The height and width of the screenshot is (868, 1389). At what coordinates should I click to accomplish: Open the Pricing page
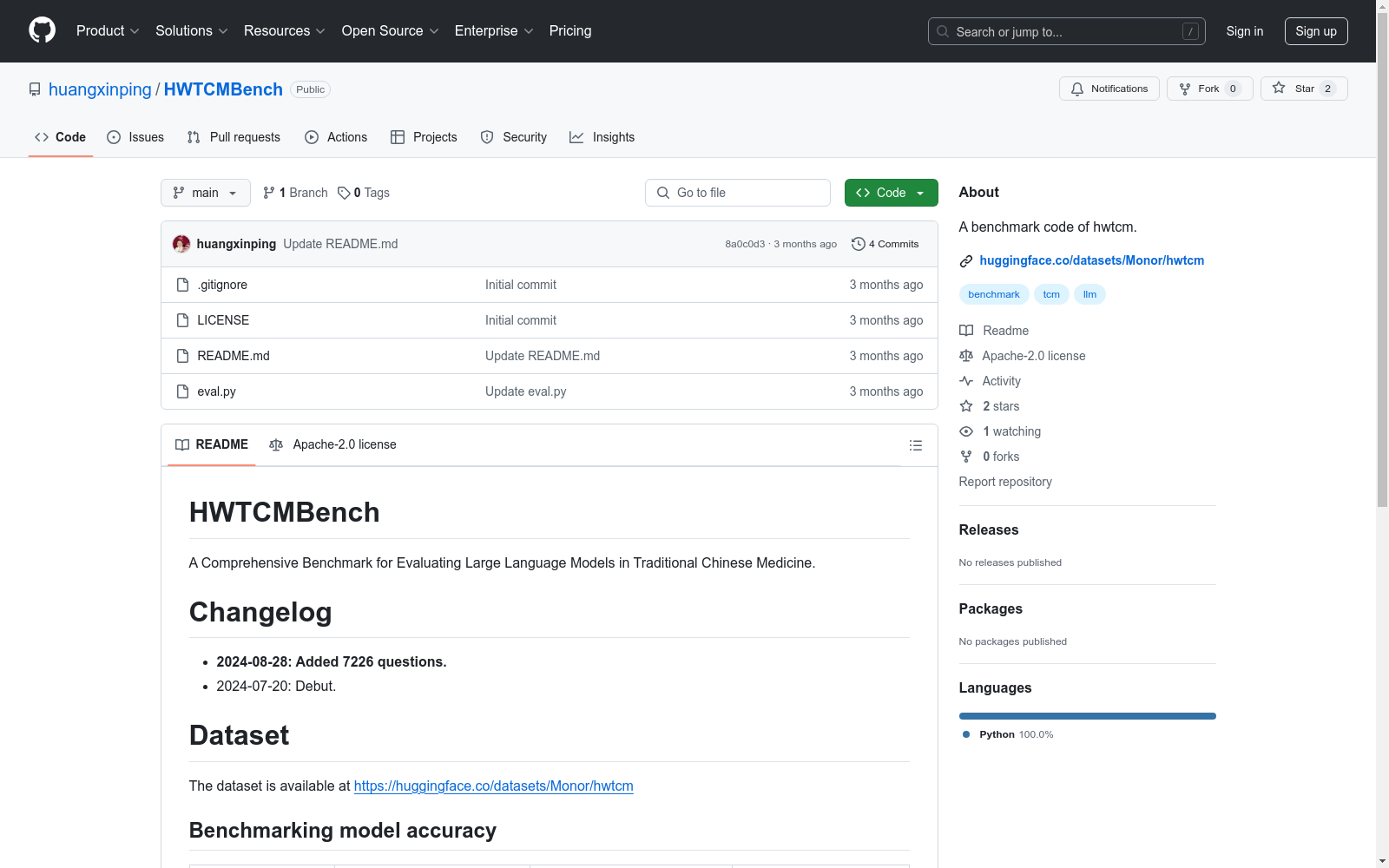point(570,31)
